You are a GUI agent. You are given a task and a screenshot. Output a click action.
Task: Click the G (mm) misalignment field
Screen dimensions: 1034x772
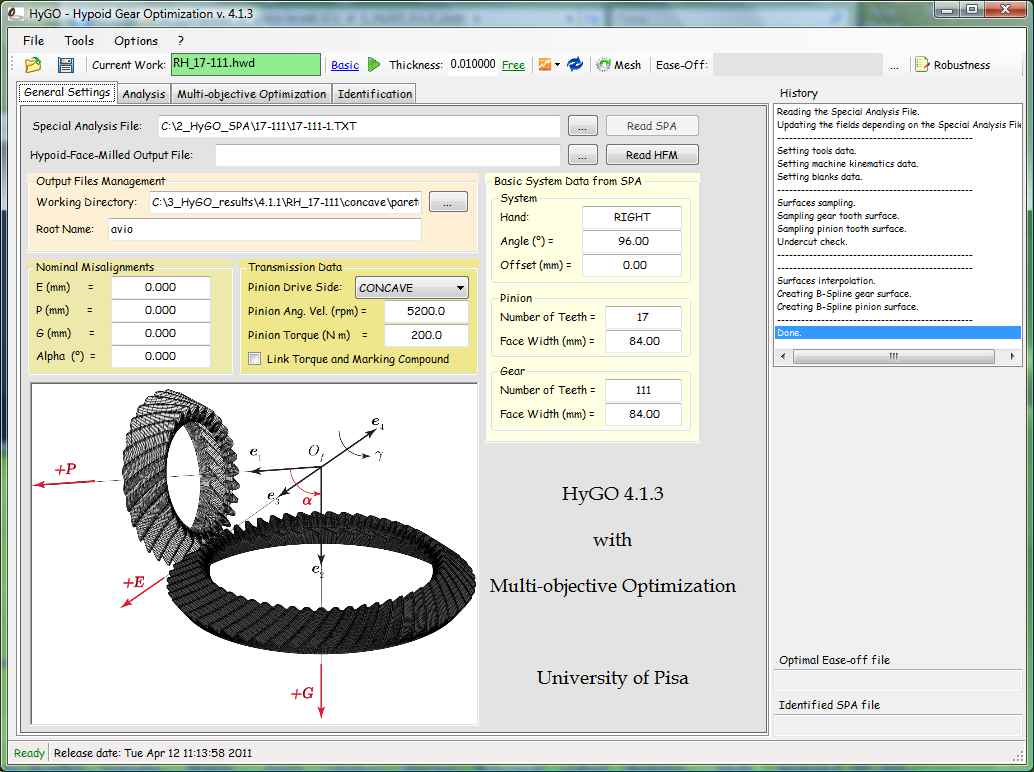click(x=160, y=333)
